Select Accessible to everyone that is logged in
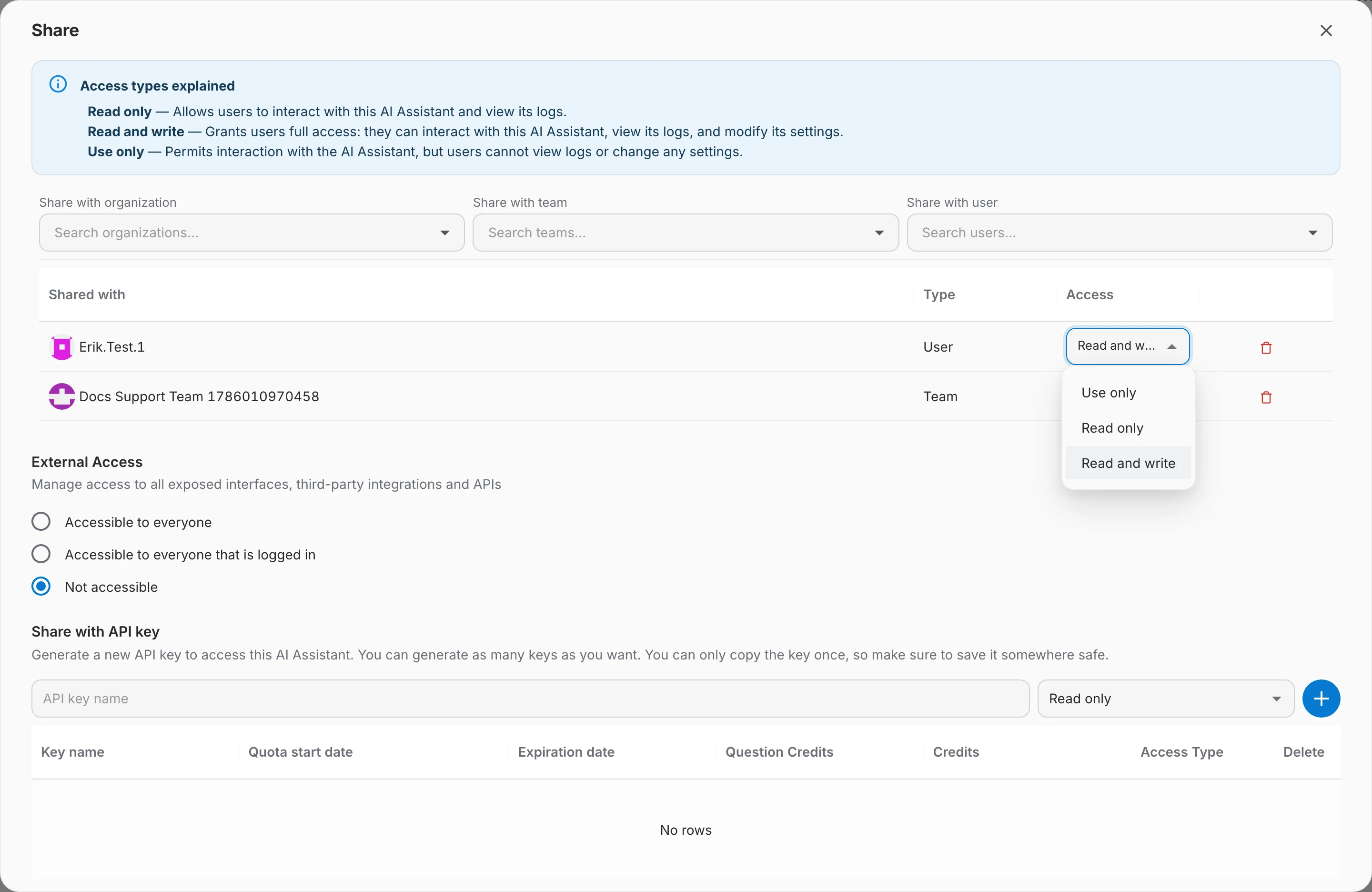The width and height of the screenshot is (1372, 892). click(x=41, y=554)
